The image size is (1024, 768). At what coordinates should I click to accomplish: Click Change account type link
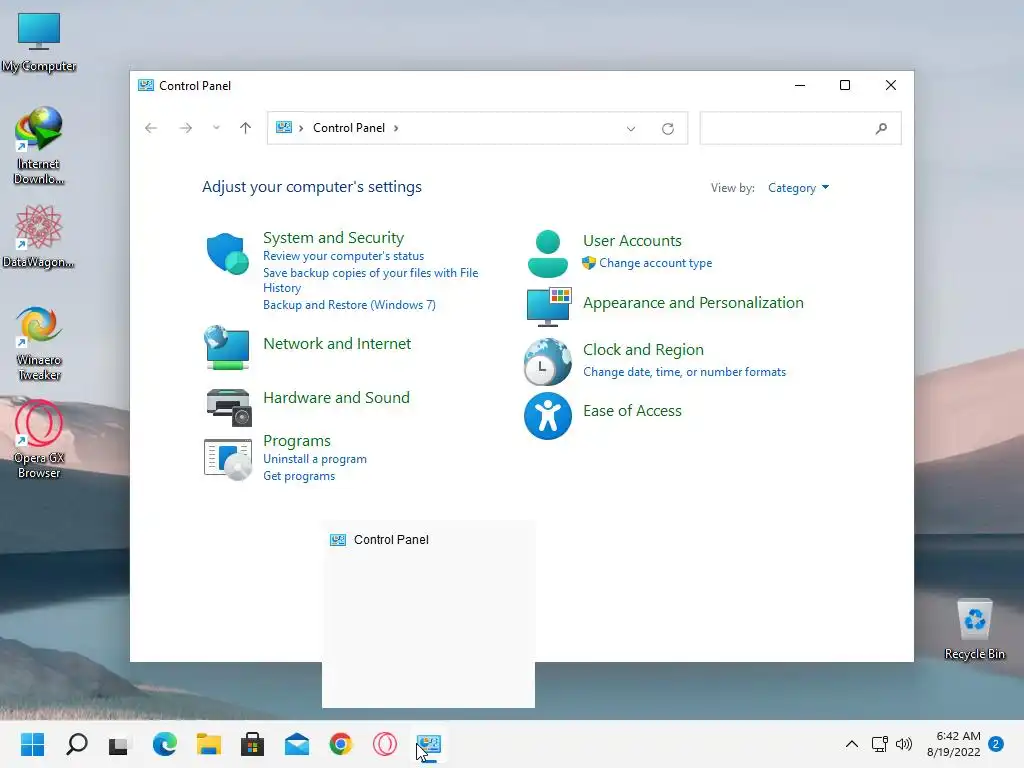click(x=656, y=263)
